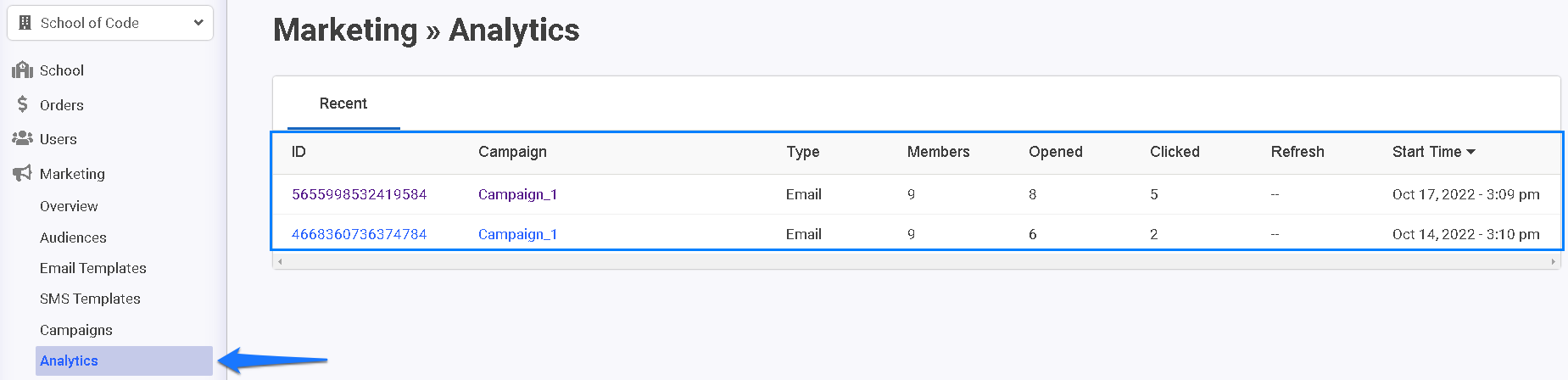The width and height of the screenshot is (1568, 380).
Task: Open Campaign_1 link dated Oct 14
Action: 517,234
